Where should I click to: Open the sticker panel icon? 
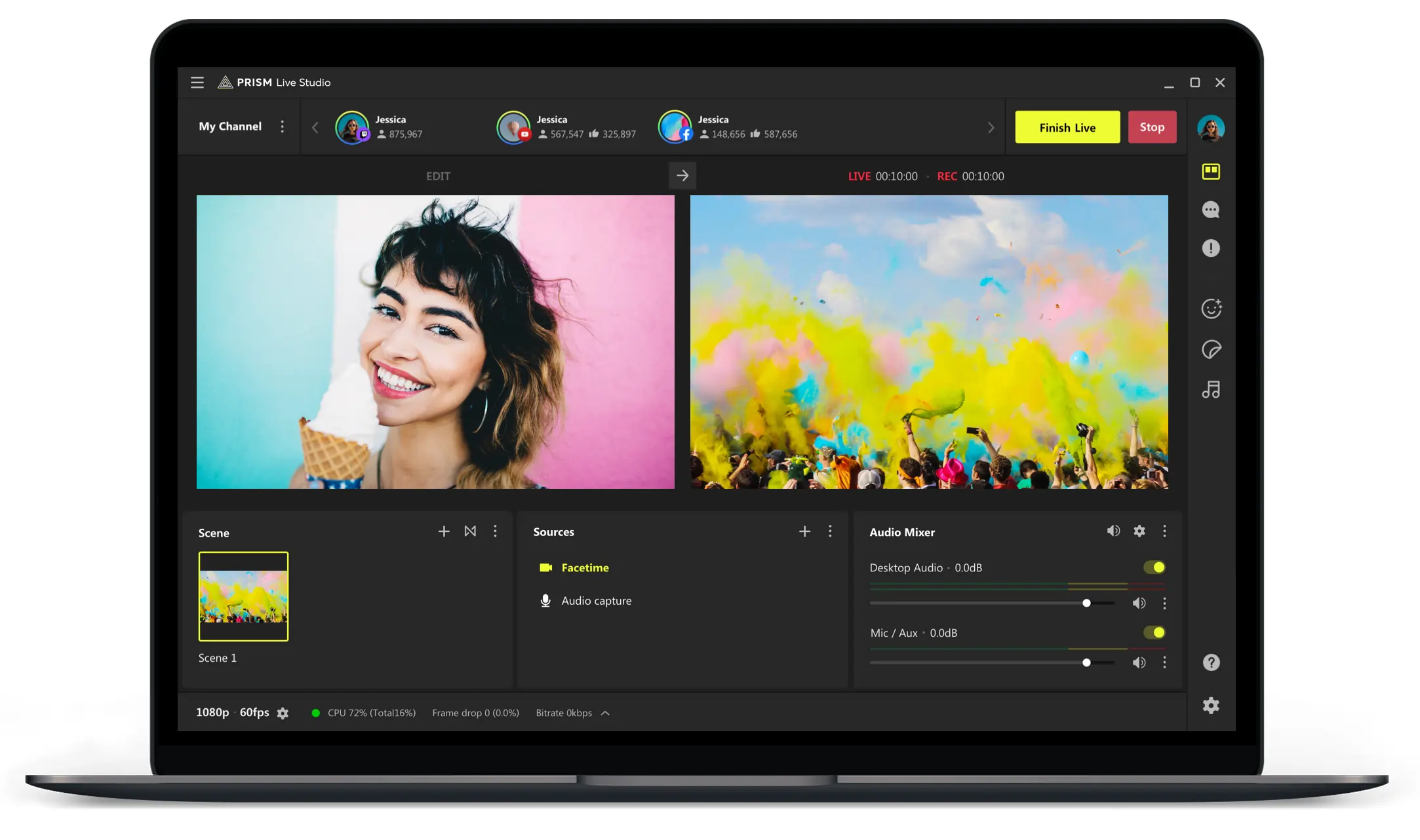click(1212, 349)
